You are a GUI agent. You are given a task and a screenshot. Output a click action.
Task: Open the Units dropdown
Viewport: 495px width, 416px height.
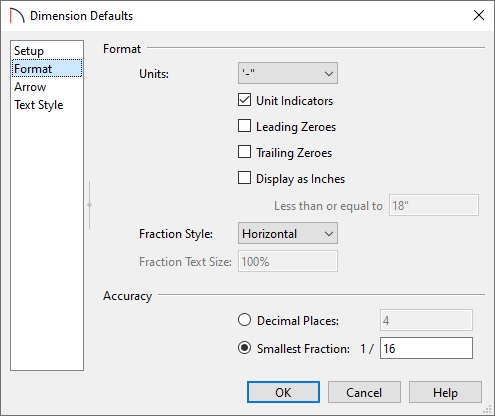288,73
